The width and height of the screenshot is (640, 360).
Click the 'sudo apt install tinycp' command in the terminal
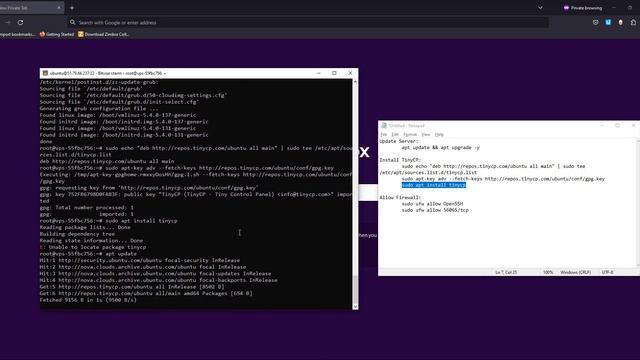coord(141,220)
